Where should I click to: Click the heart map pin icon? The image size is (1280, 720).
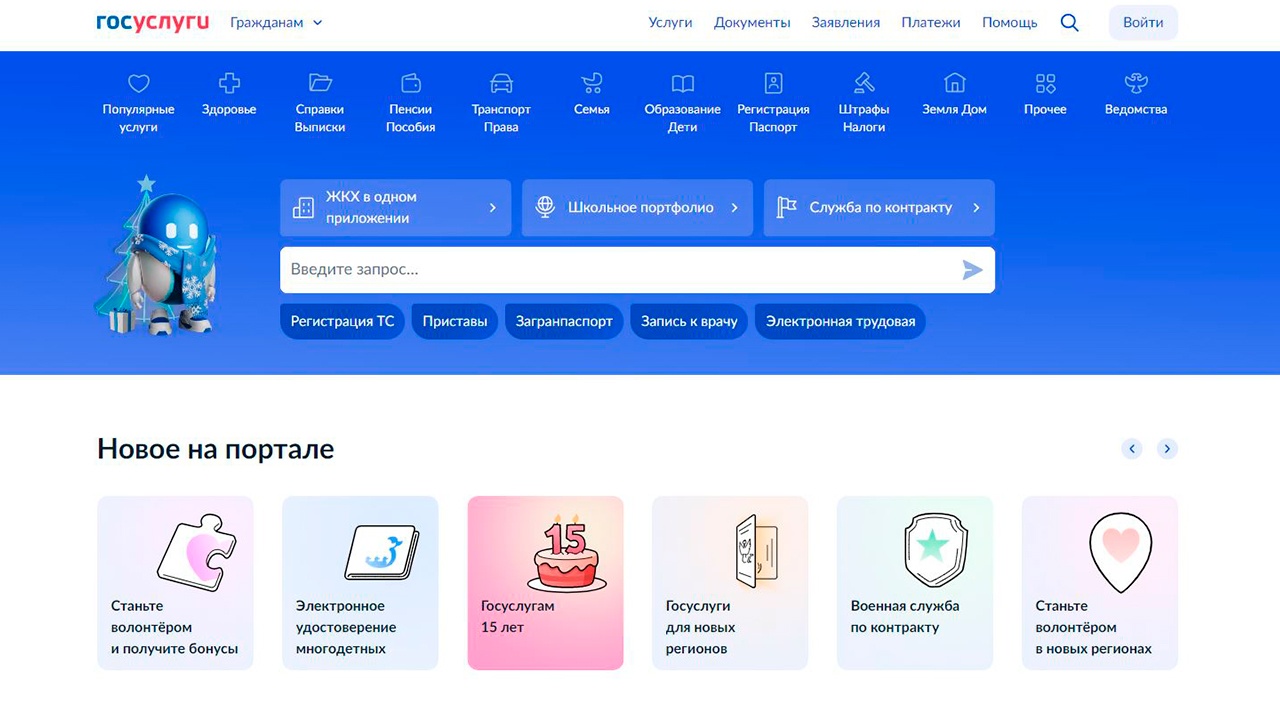pos(1120,553)
